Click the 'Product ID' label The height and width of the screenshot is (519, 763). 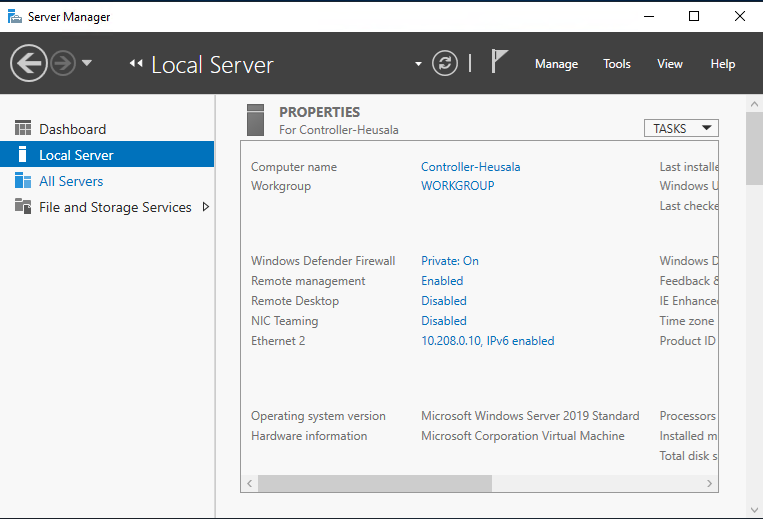pyautogui.click(x=688, y=340)
